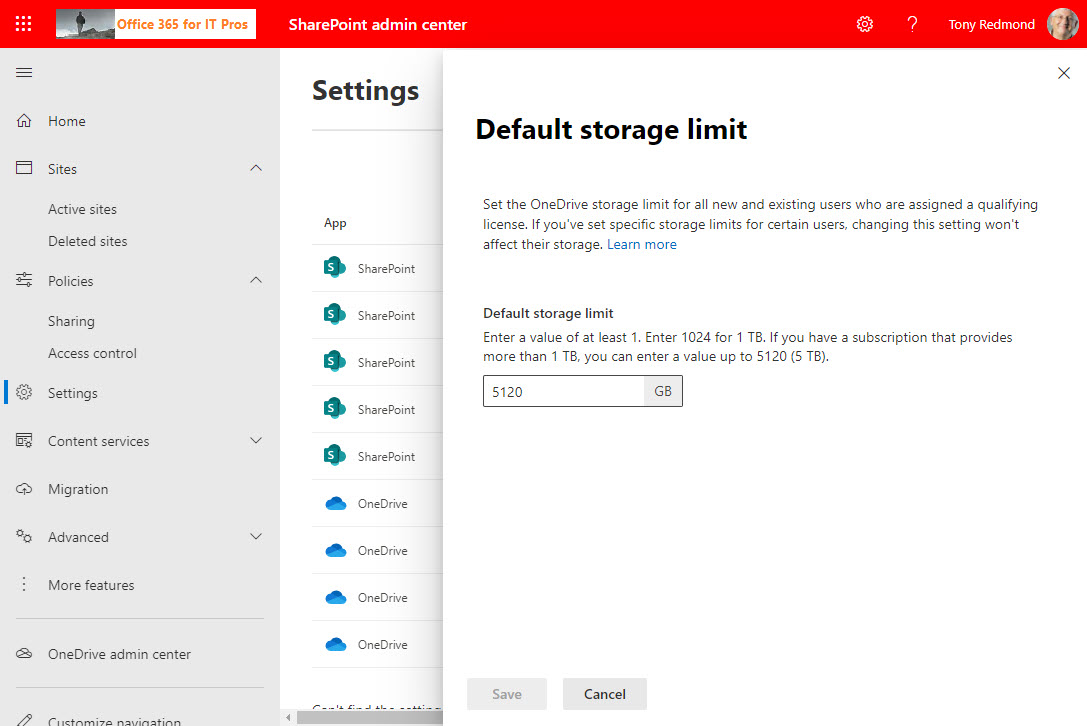Collapse the Sites section chevron
The width and height of the screenshot is (1087, 726).
point(256,168)
